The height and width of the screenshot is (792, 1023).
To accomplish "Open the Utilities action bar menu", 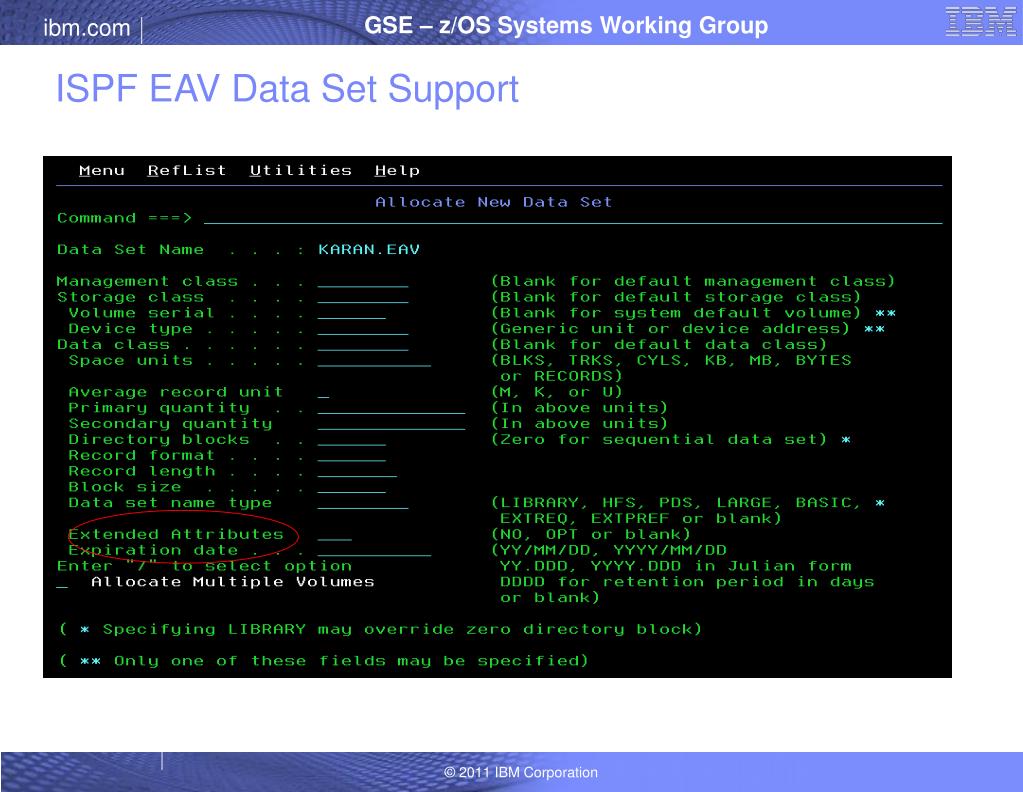I will [301, 170].
